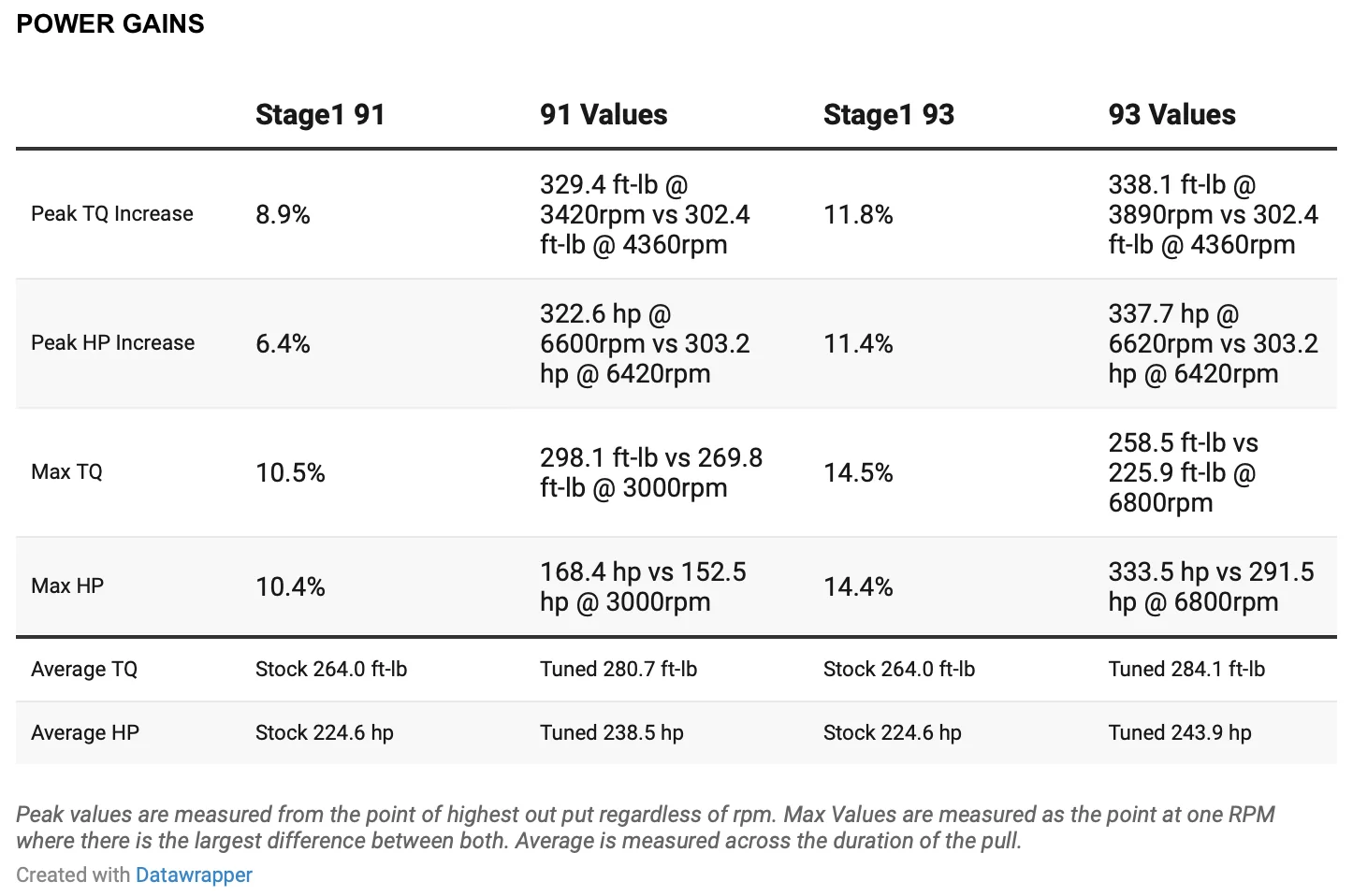Click the 14.5% Max TQ cell

click(858, 473)
